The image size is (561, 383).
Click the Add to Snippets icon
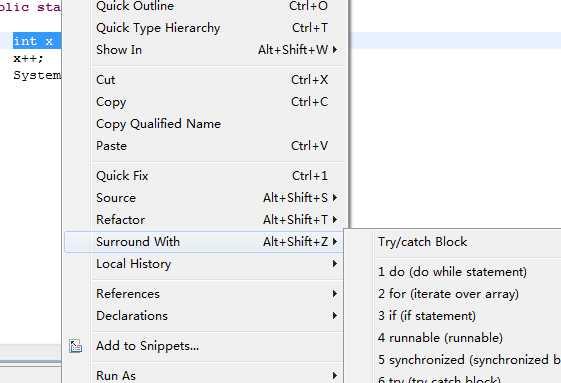point(75,346)
